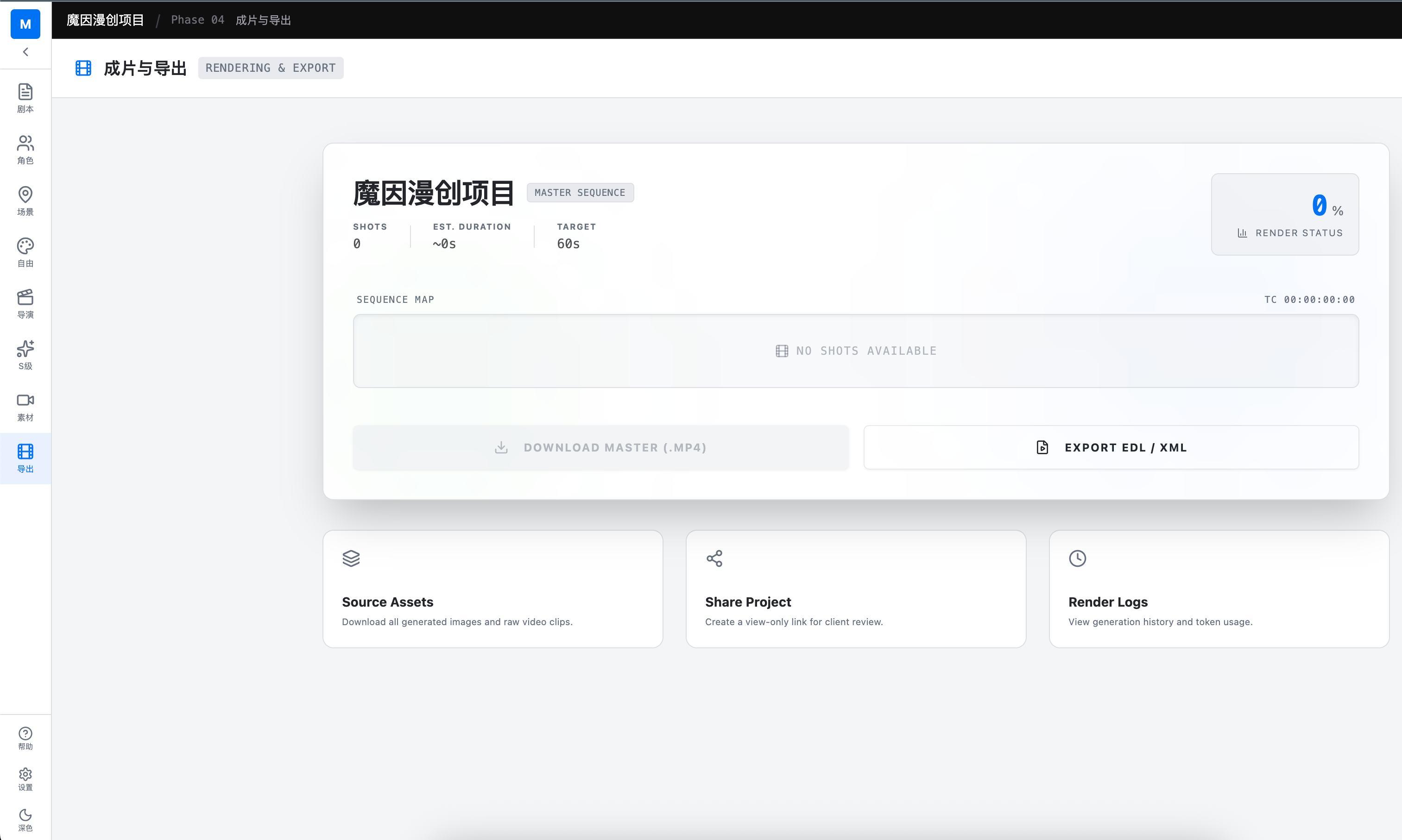Select the 导出 film export tab

tap(25, 458)
